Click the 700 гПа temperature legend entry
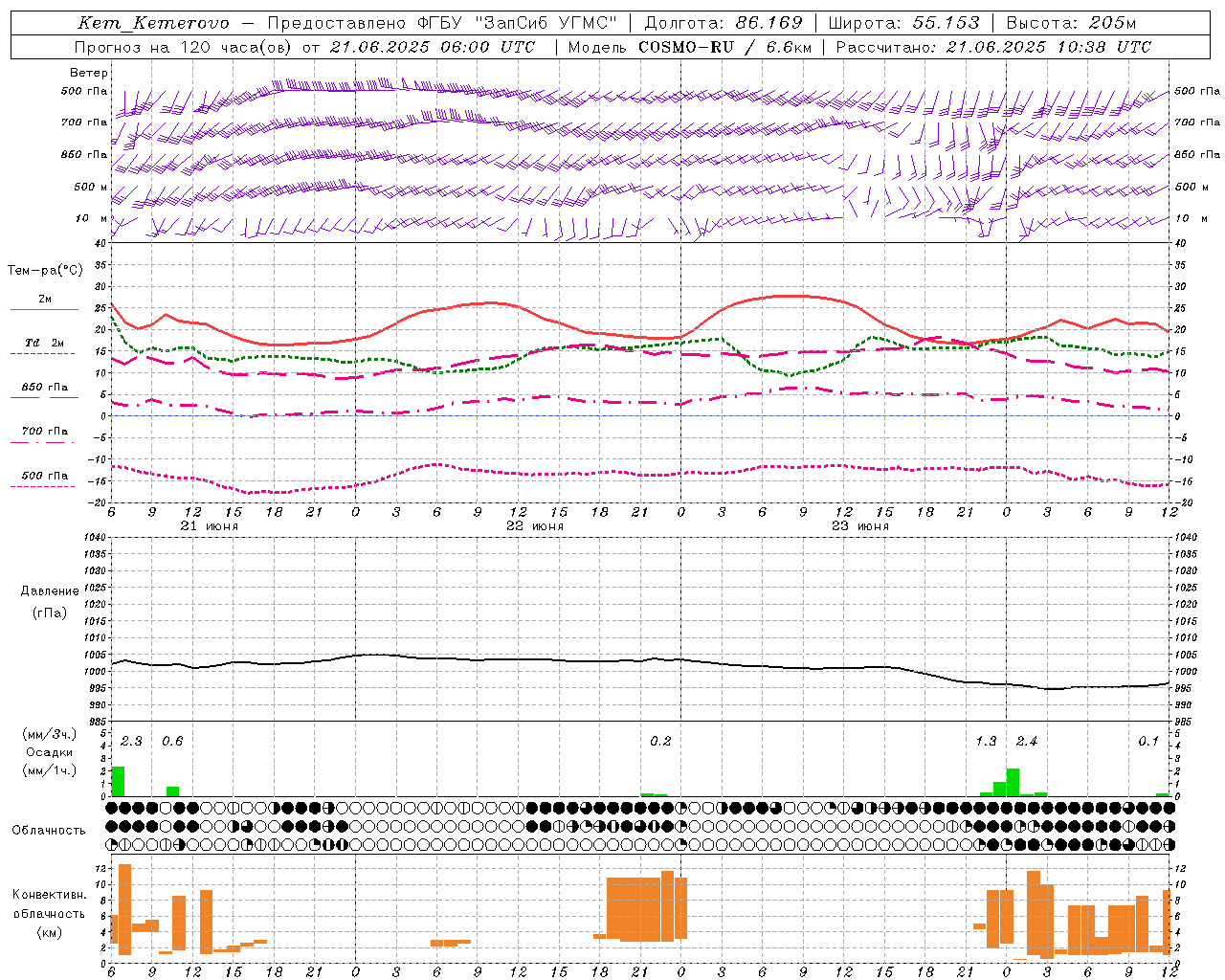This screenshot has height=980, width=1225. point(44,434)
